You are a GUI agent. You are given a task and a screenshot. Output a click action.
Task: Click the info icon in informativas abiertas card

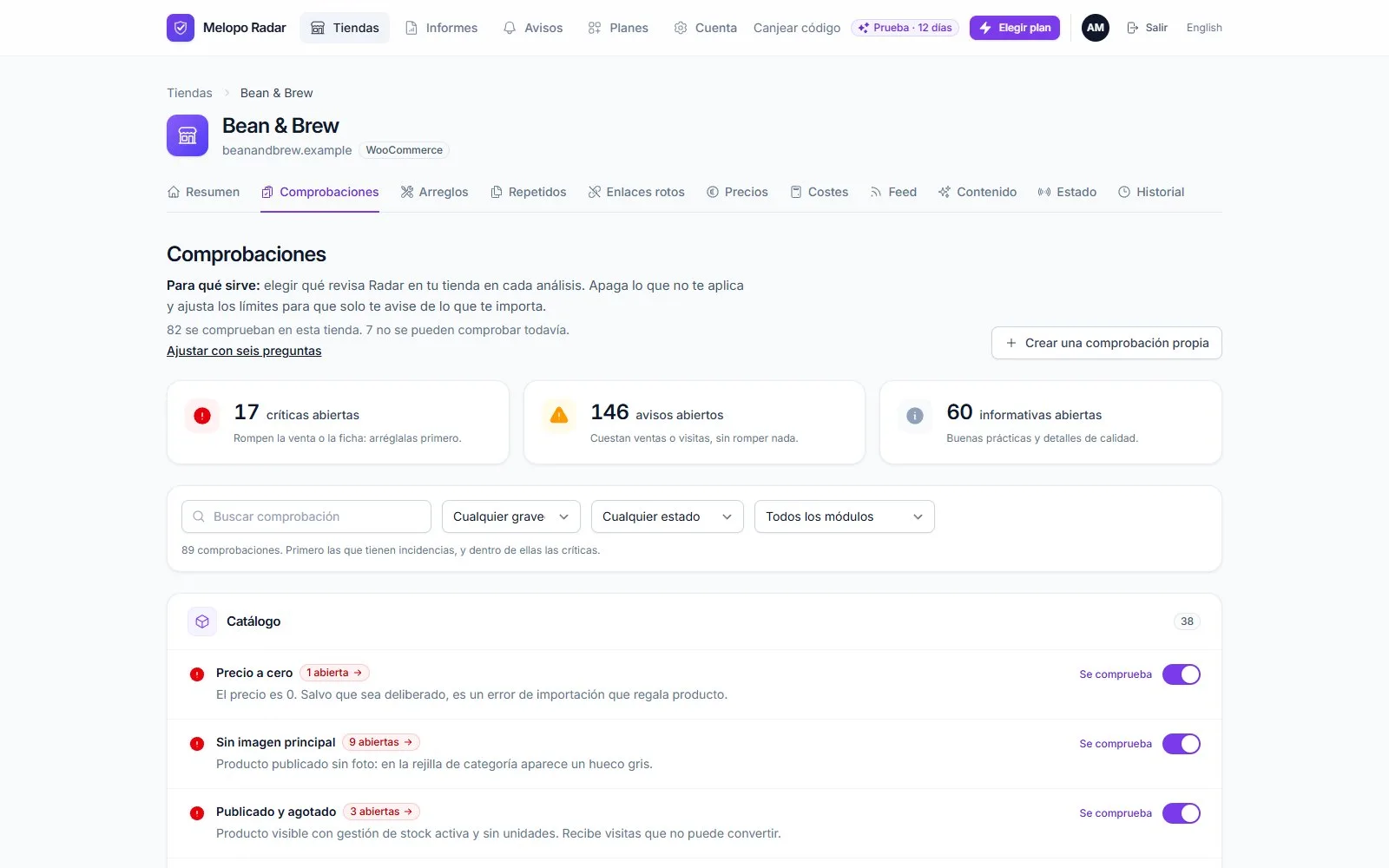point(915,416)
